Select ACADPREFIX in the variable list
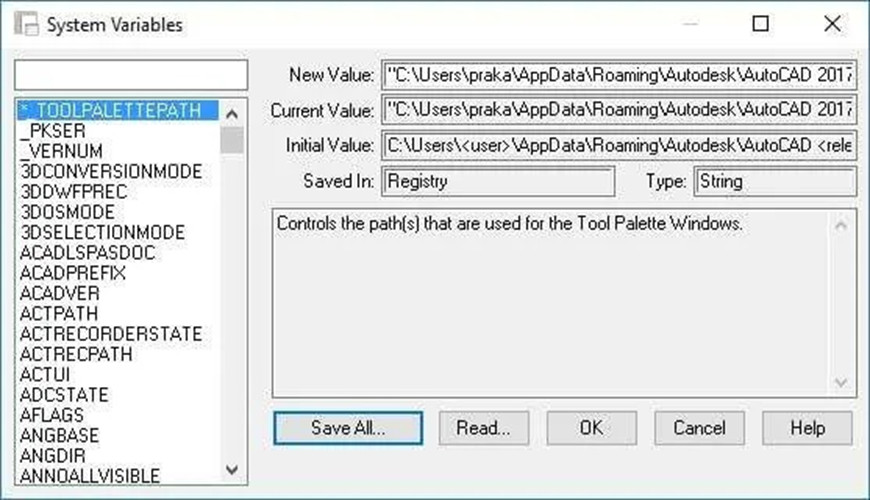 coord(73,273)
